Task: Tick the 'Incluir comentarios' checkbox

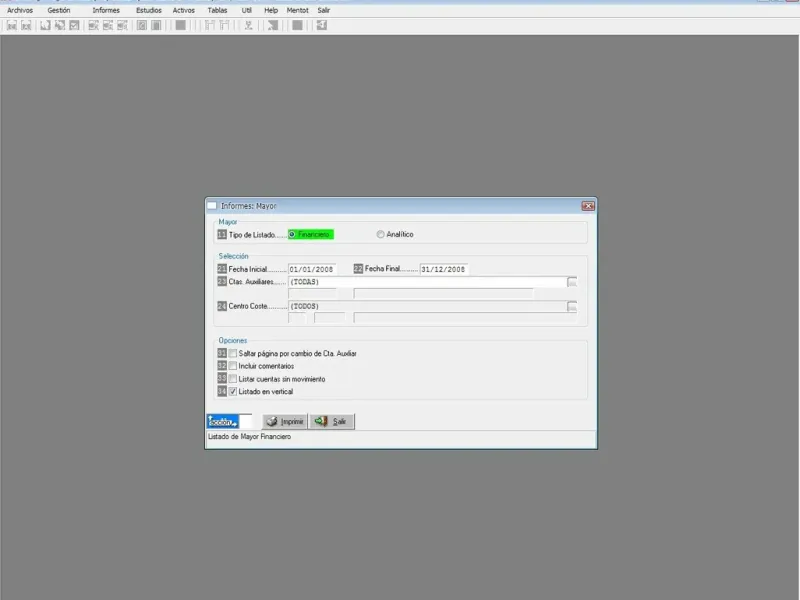Action: point(233,366)
